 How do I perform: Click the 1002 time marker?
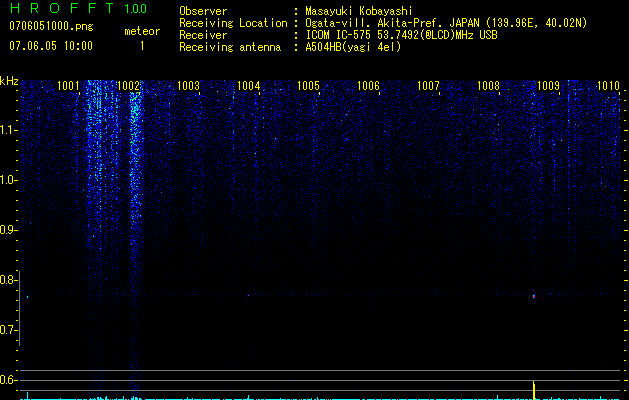pos(128,85)
